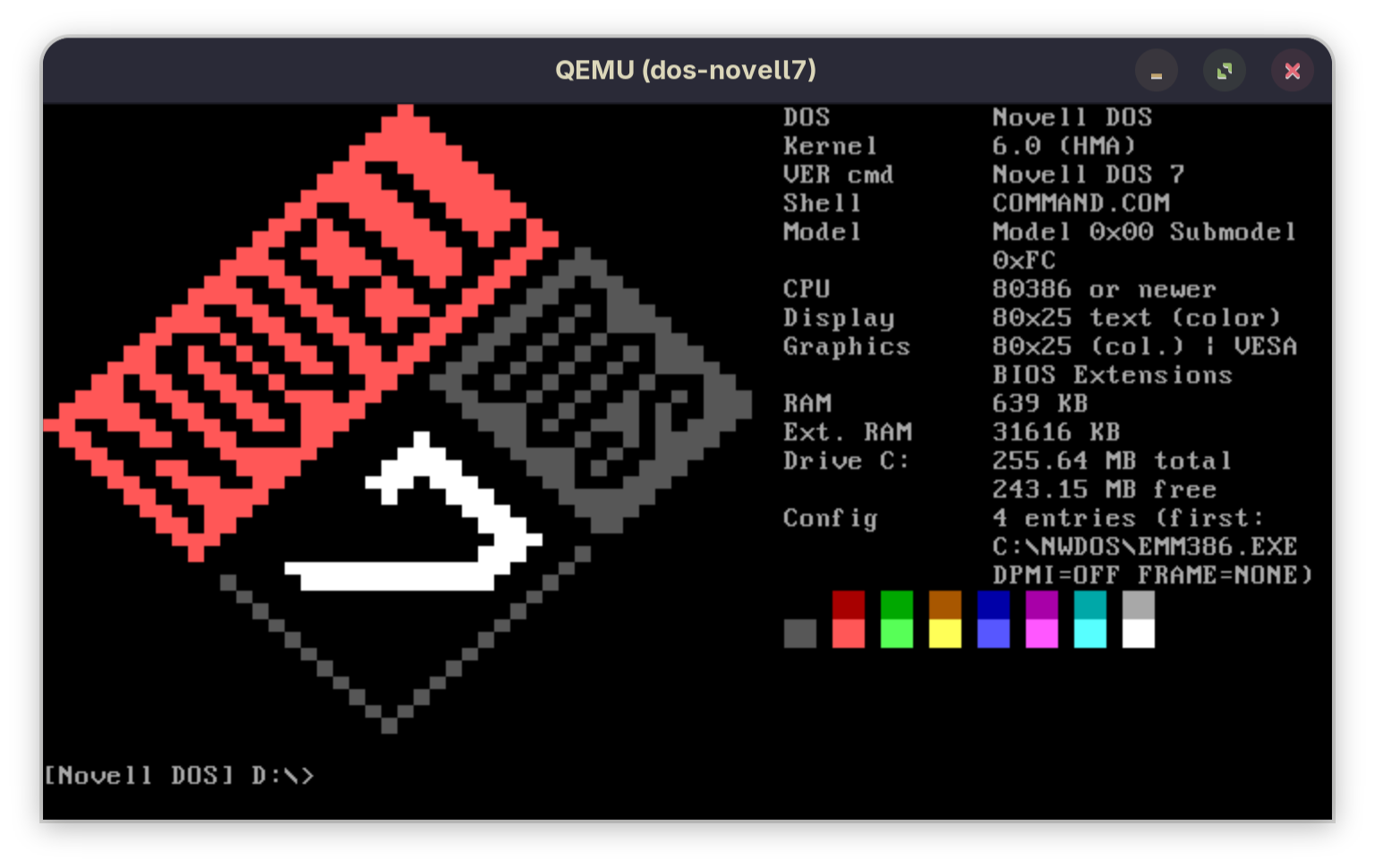Click the blue color swatch
1375x868 pixels.
993,619
